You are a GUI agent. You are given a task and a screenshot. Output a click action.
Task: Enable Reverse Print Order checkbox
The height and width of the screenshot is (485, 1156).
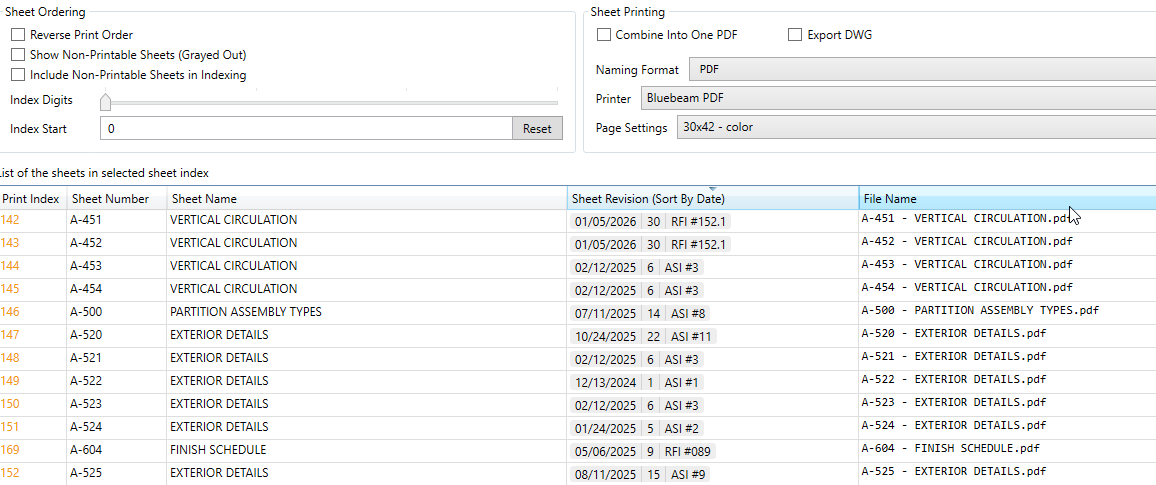point(18,35)
